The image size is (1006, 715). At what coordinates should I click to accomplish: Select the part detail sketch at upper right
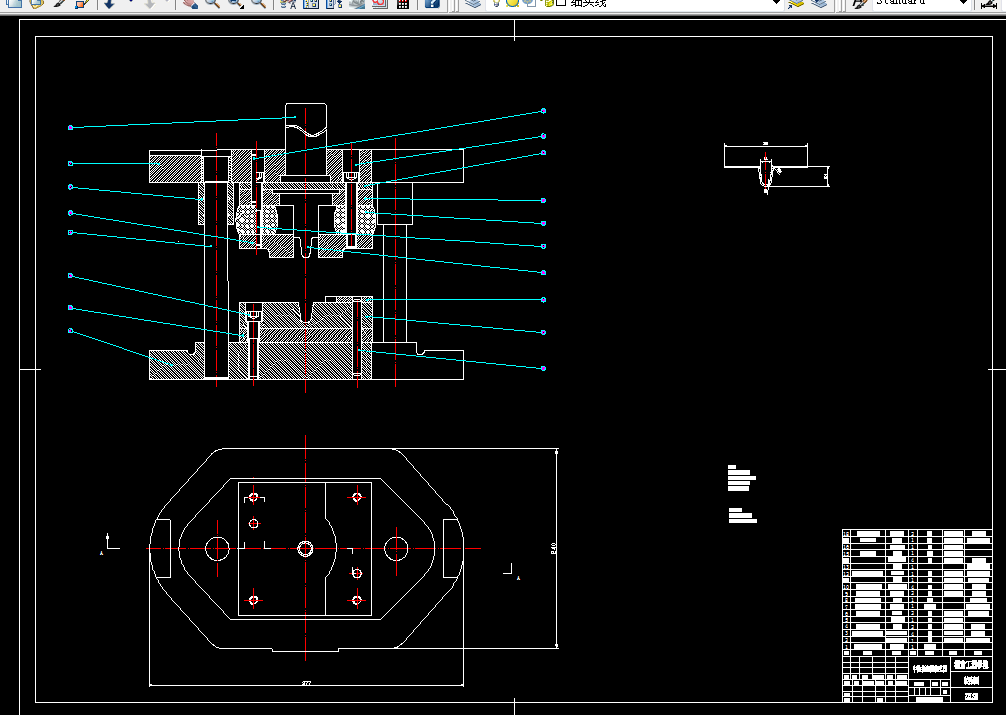pos(776,168)
